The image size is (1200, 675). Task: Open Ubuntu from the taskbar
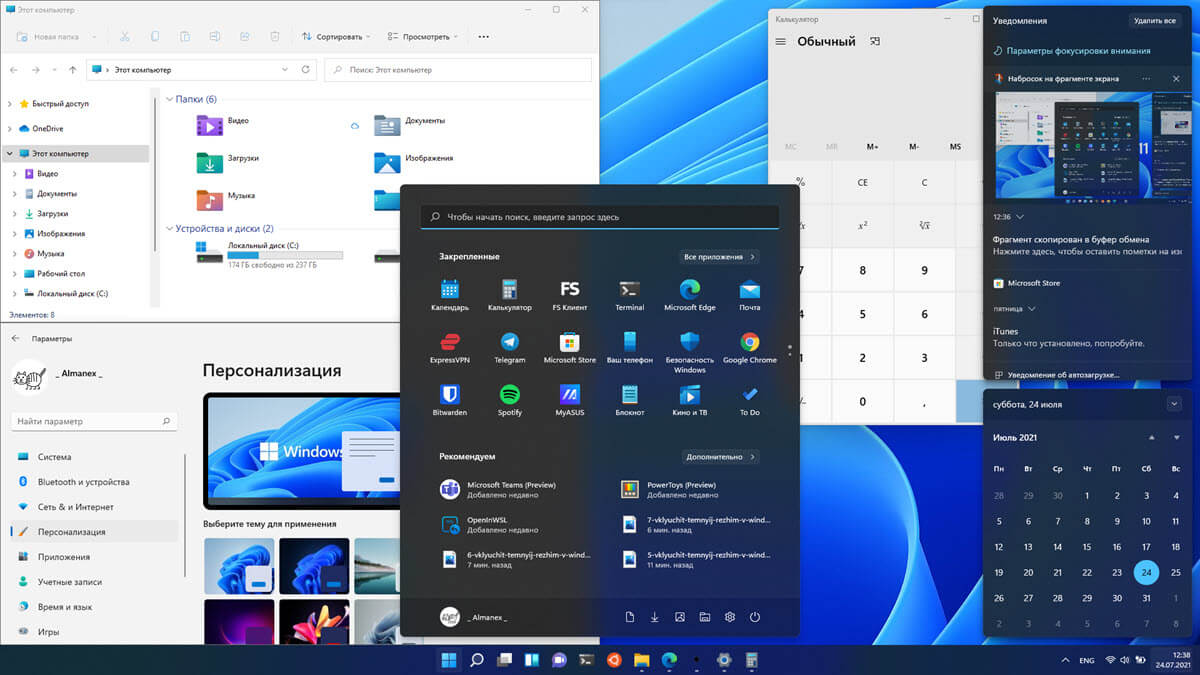point(614,660)
